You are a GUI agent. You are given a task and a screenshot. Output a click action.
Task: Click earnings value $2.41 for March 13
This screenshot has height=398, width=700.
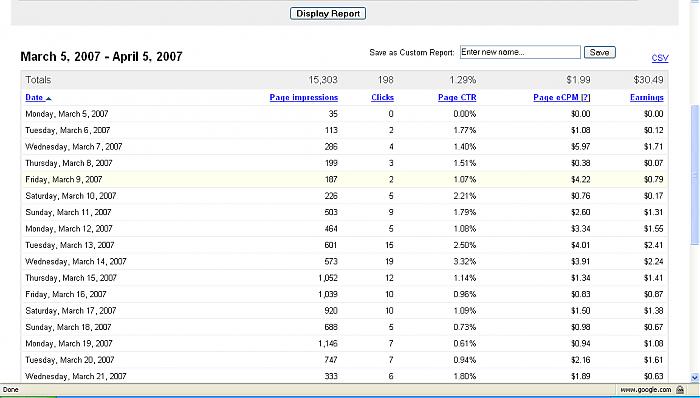click(654, 245)
